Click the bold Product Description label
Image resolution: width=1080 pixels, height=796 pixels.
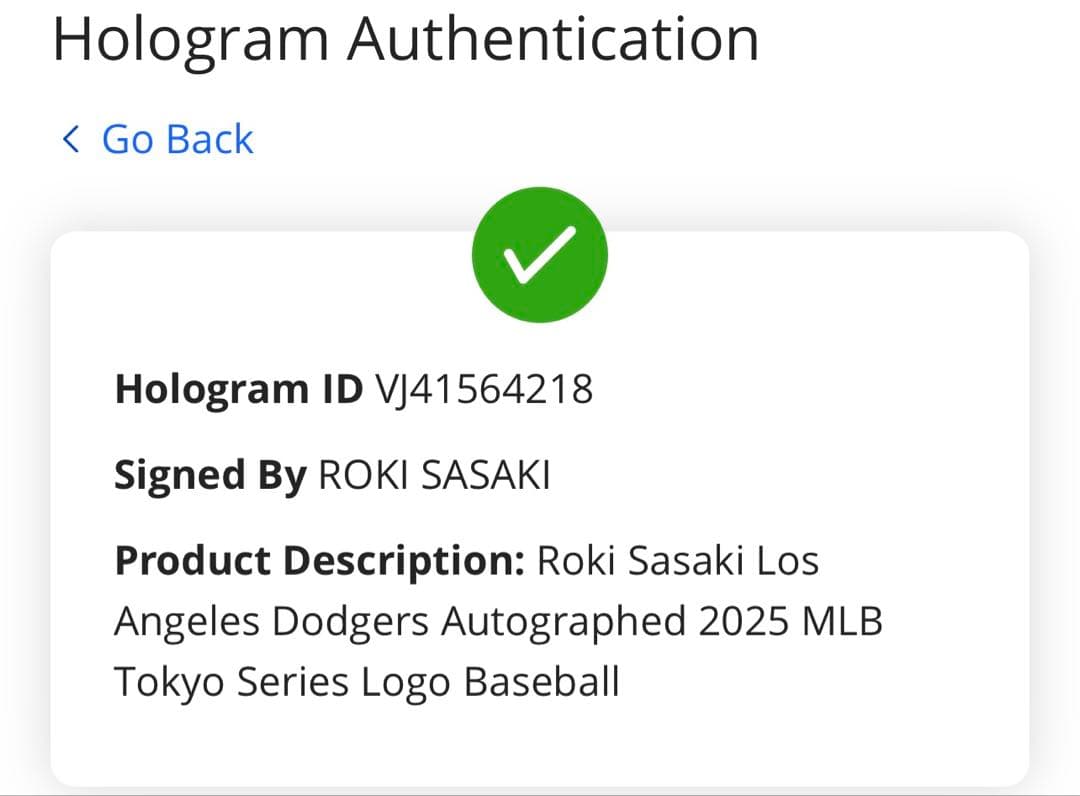[x=320, y=562]
